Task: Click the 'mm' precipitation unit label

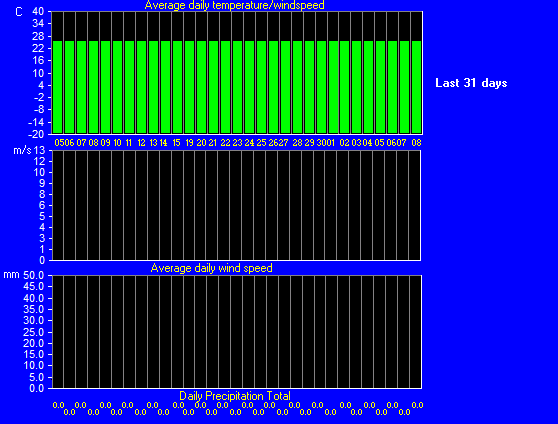Action: pos(11,275)
